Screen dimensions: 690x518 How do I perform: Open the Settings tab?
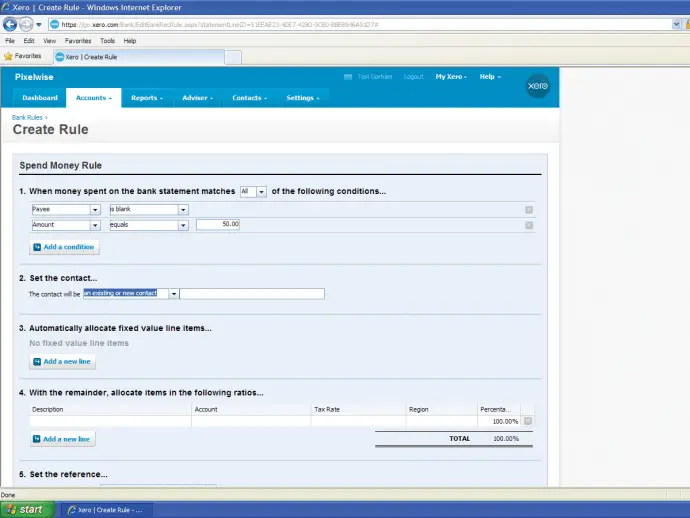[302, 98]
